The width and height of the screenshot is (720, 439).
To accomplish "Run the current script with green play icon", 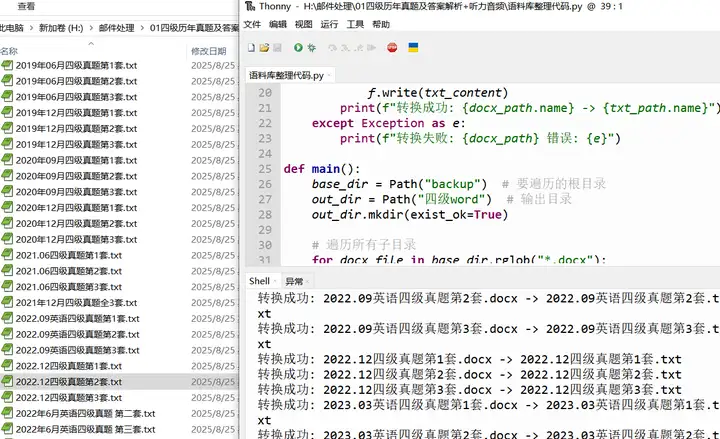I will [x=298, y=48].
